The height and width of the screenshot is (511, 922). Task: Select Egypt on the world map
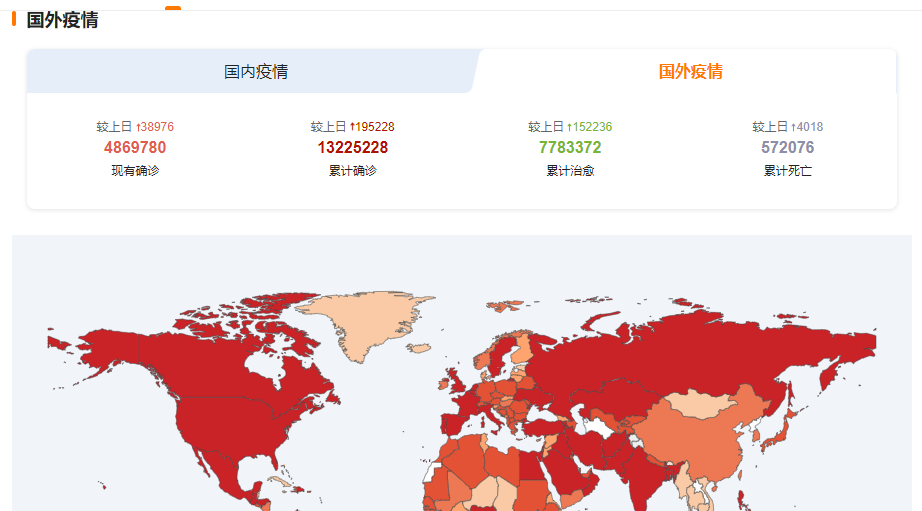tap(531, 467)
